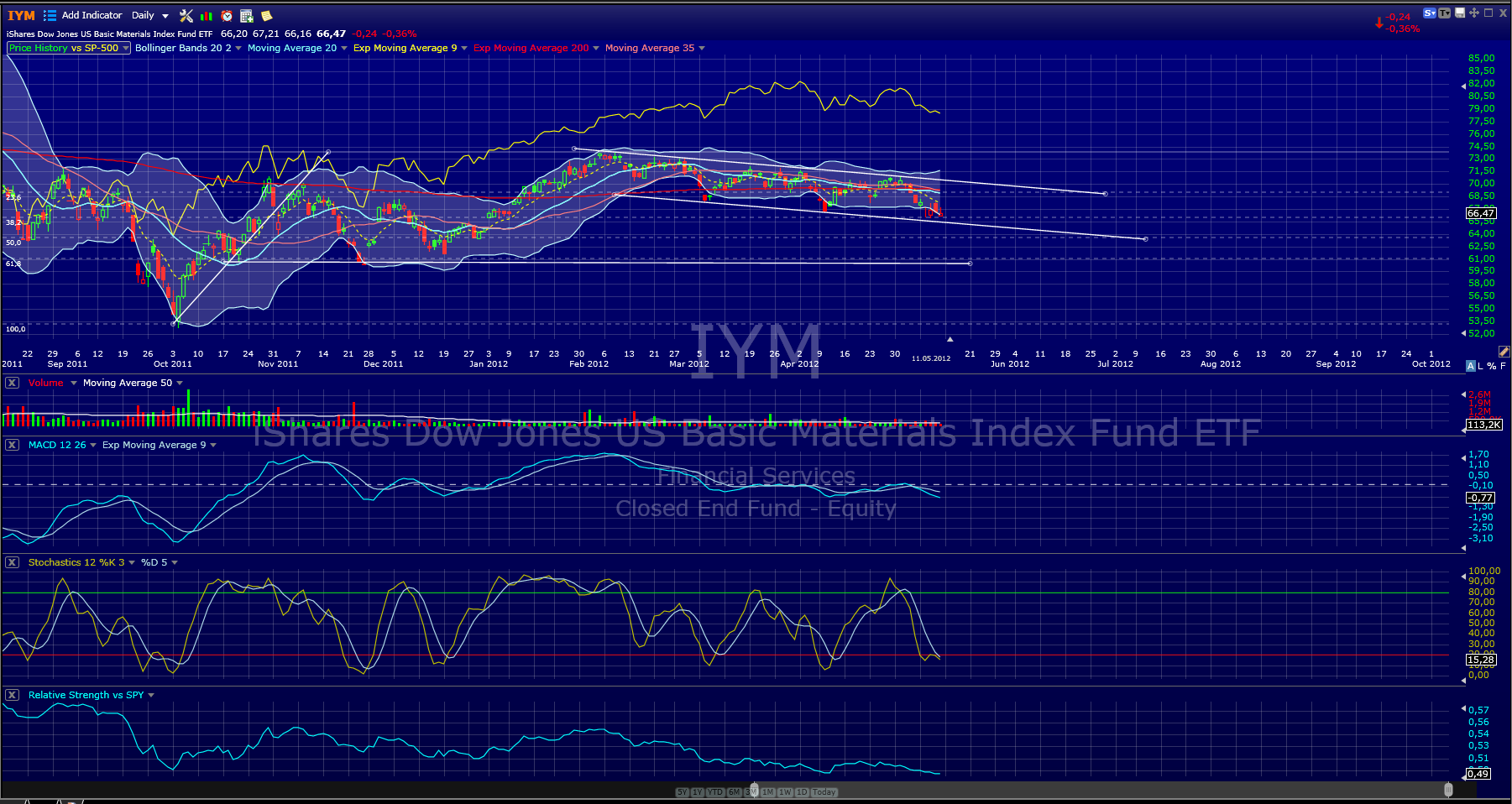1512x804 pixels.
Task: Click the 100,0 Fibonacci level label
Action: point(15,329)
